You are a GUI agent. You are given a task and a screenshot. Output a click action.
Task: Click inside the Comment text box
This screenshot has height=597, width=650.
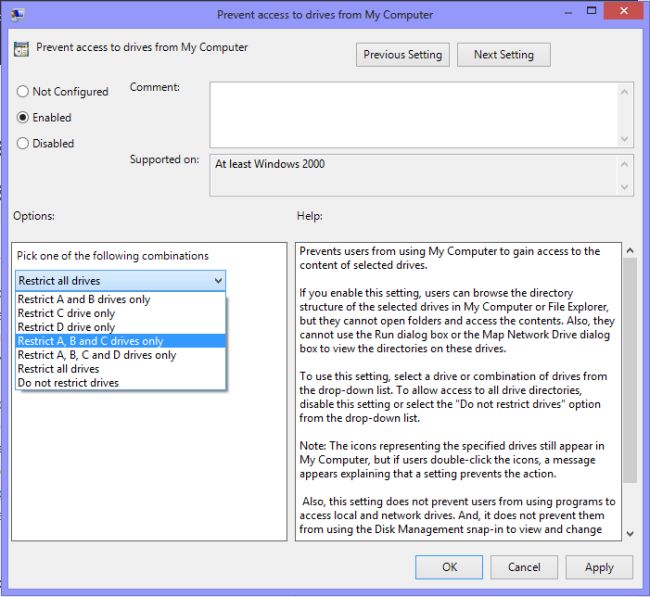(414, 115)
